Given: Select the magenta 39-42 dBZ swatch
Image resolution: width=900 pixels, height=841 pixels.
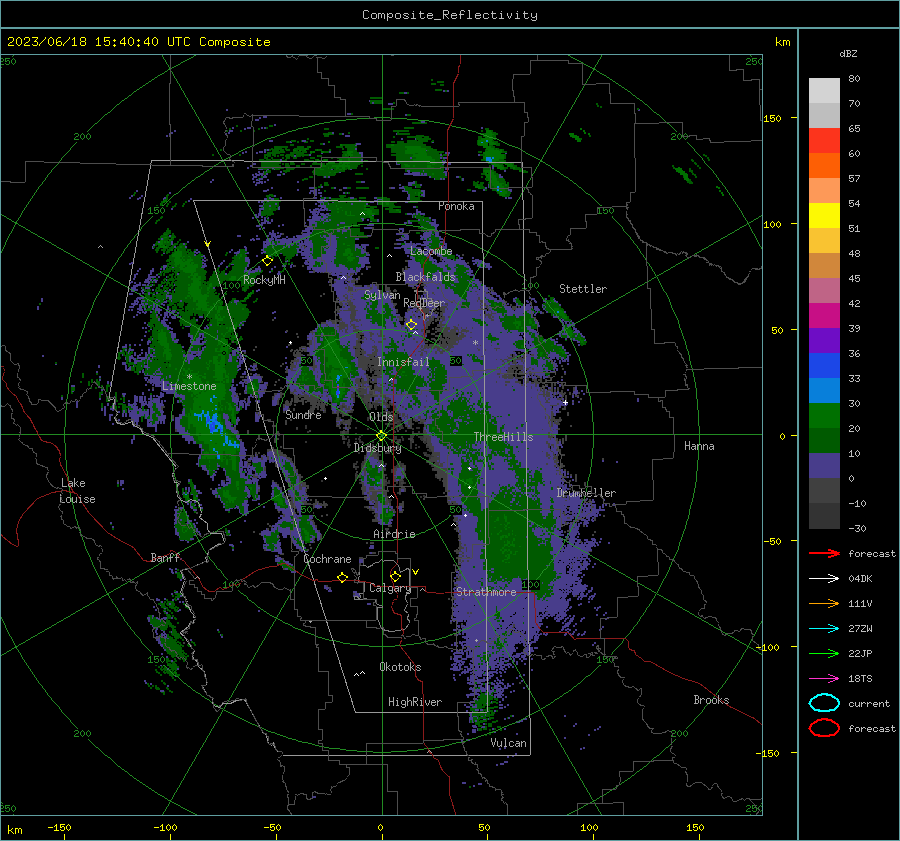Looking at the screenshot, I should [x=824, y=316].
